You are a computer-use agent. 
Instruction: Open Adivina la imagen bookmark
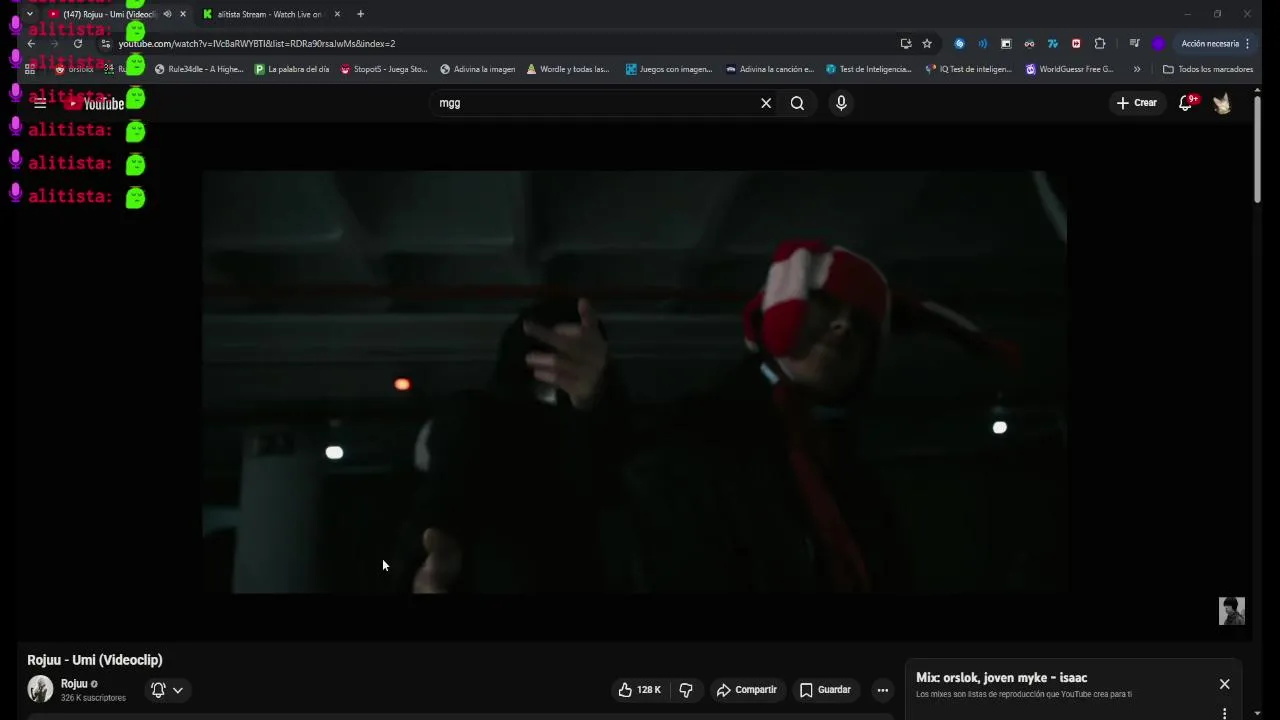coord(477,69)
